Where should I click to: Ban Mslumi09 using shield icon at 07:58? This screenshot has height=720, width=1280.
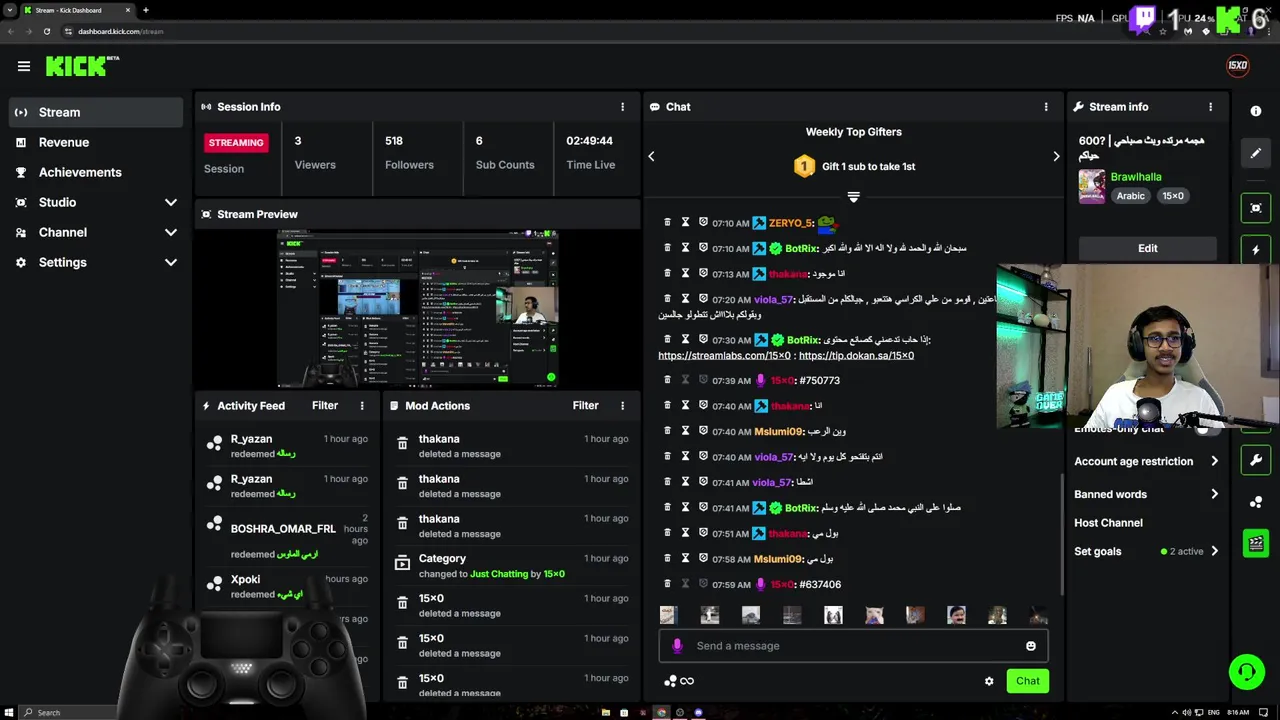pos(703,558)
